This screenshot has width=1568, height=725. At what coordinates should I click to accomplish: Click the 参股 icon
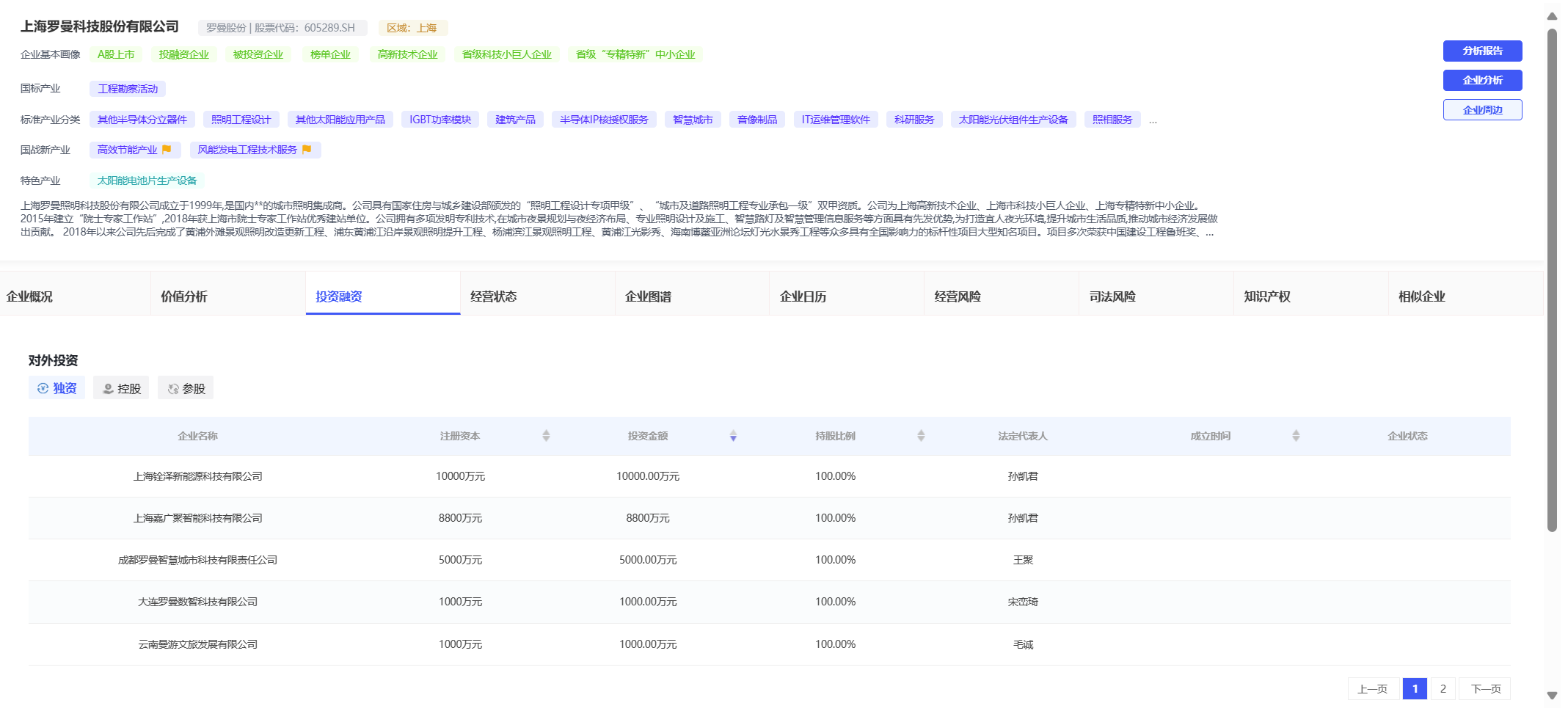[x=173, y=389]
